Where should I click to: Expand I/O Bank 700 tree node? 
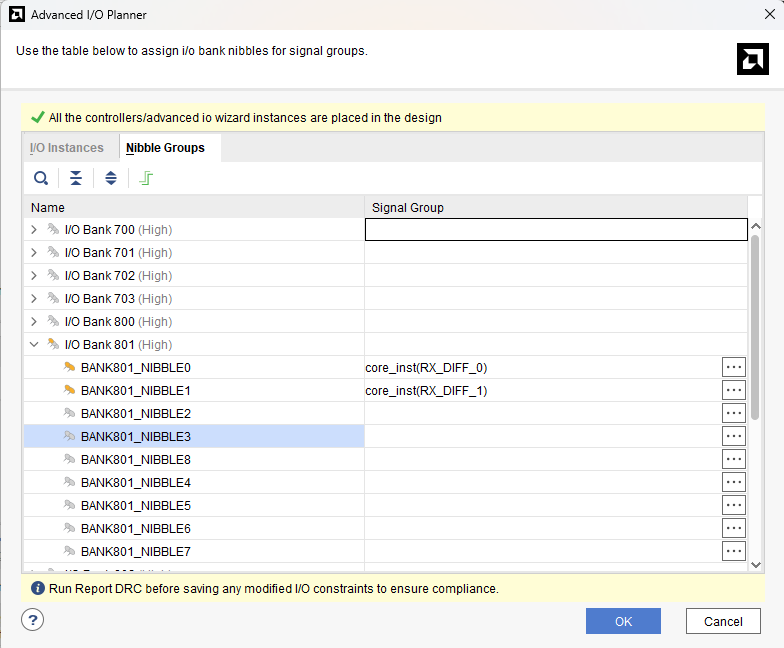pyautogui.click(x=34, y=230)
